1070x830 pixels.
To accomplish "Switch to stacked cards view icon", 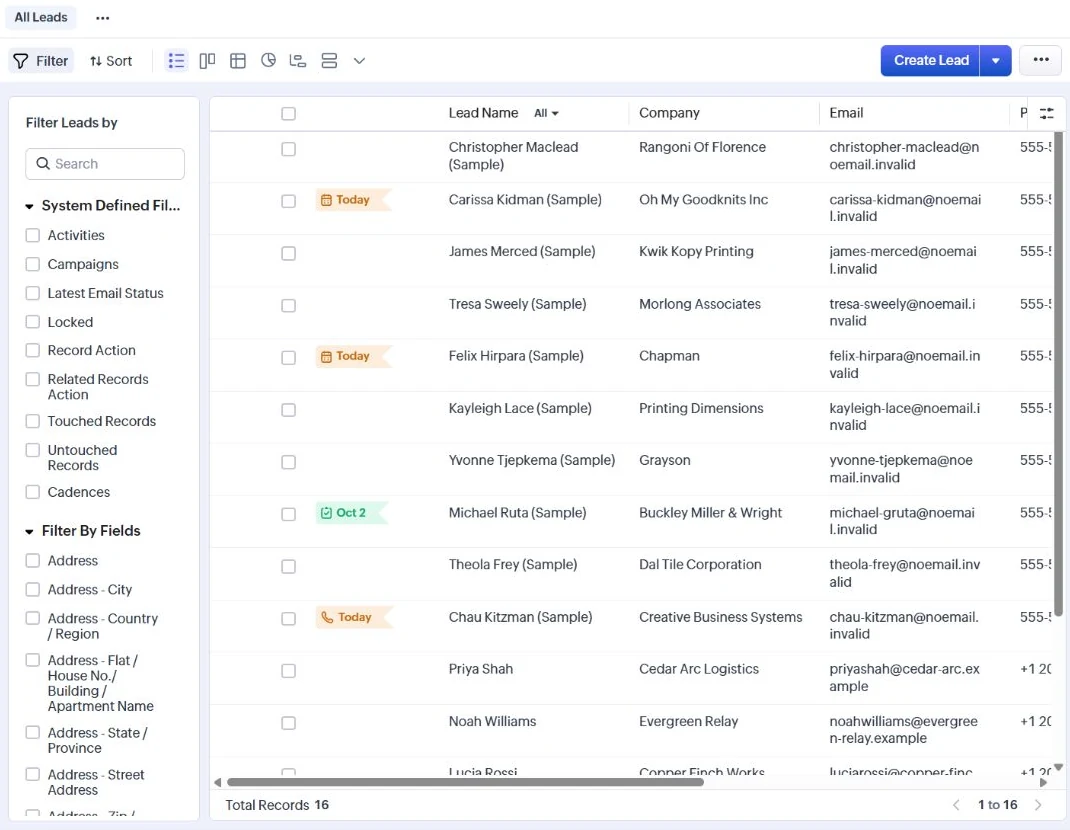I will point(329,61).
